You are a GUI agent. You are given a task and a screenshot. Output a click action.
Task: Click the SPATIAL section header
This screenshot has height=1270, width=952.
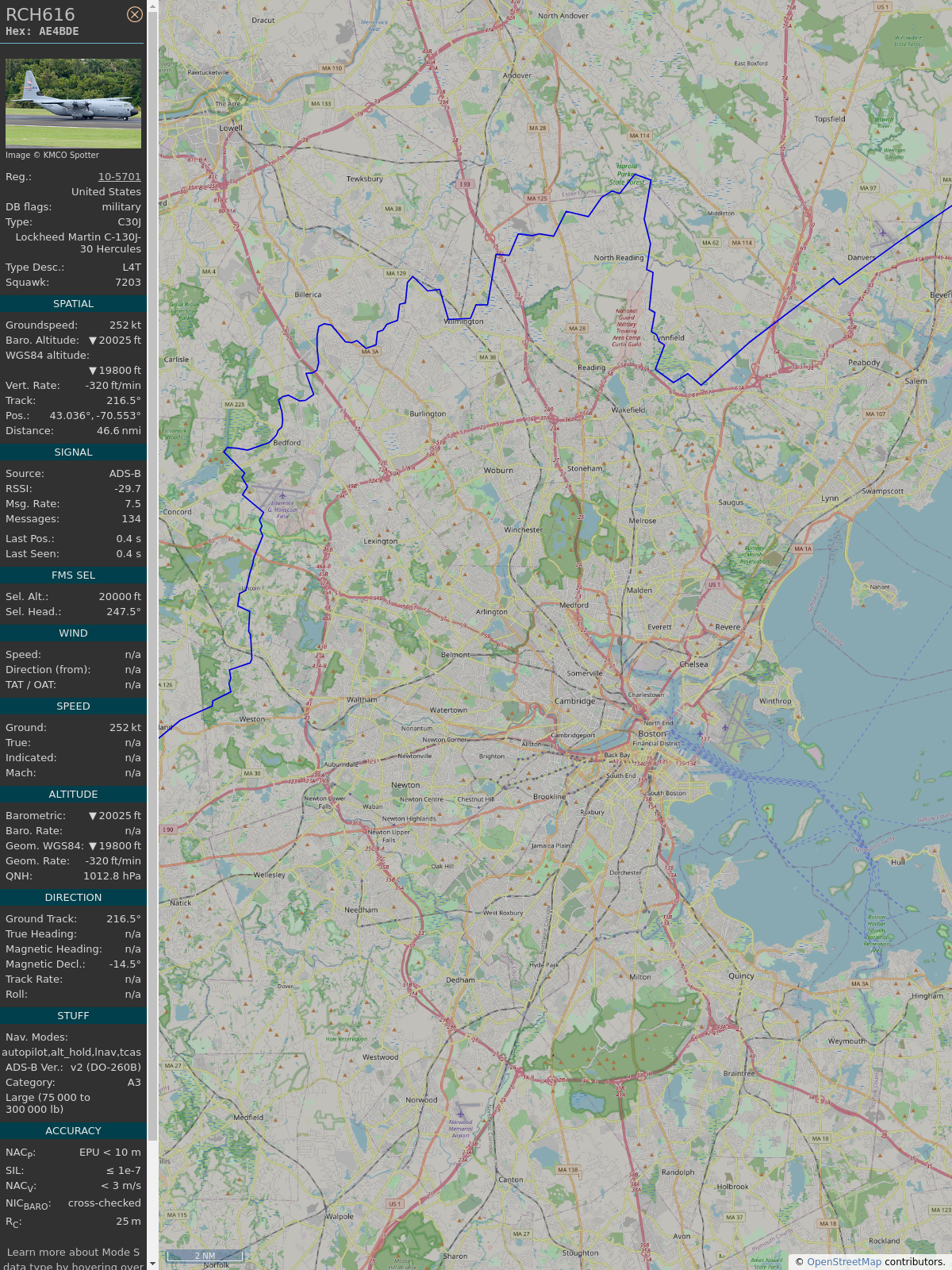73,304
